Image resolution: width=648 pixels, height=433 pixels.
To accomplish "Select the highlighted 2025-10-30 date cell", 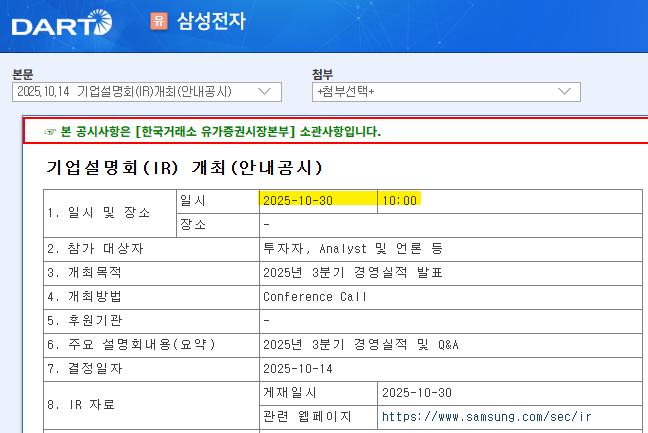I will click(x=298, y=200).
